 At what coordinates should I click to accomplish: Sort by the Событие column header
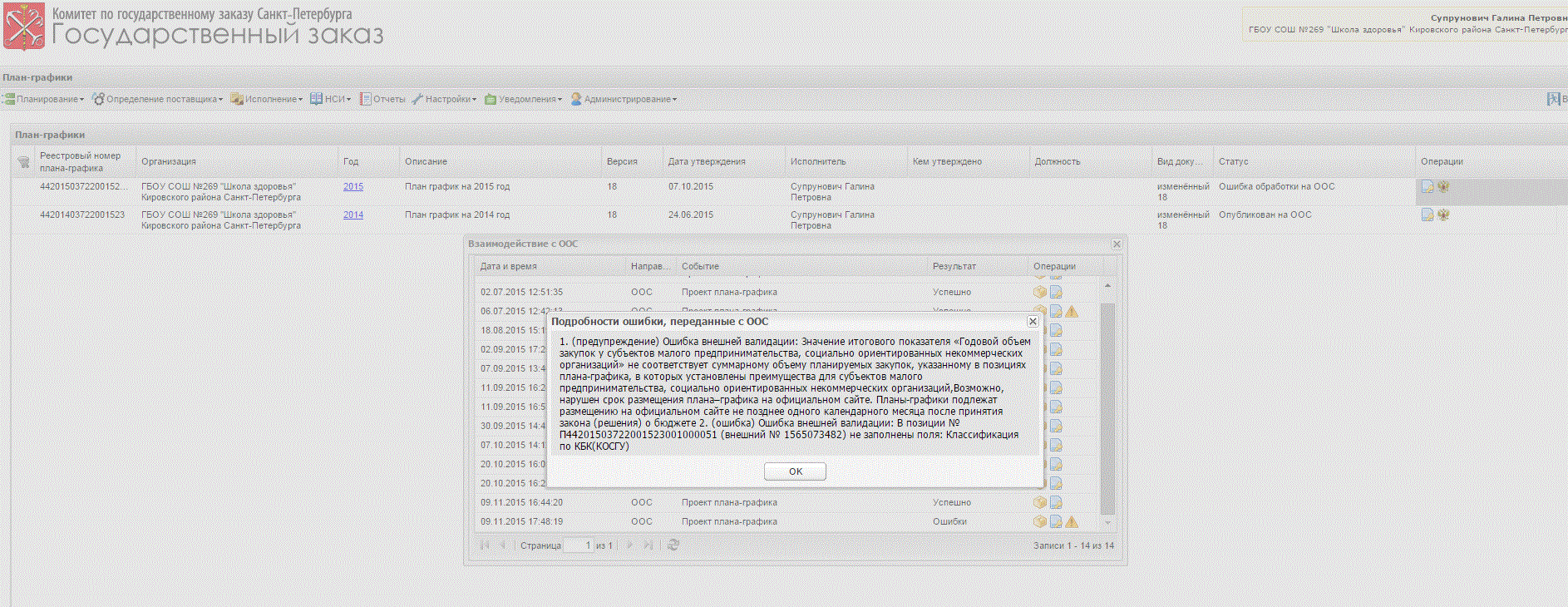coord(801,266)
